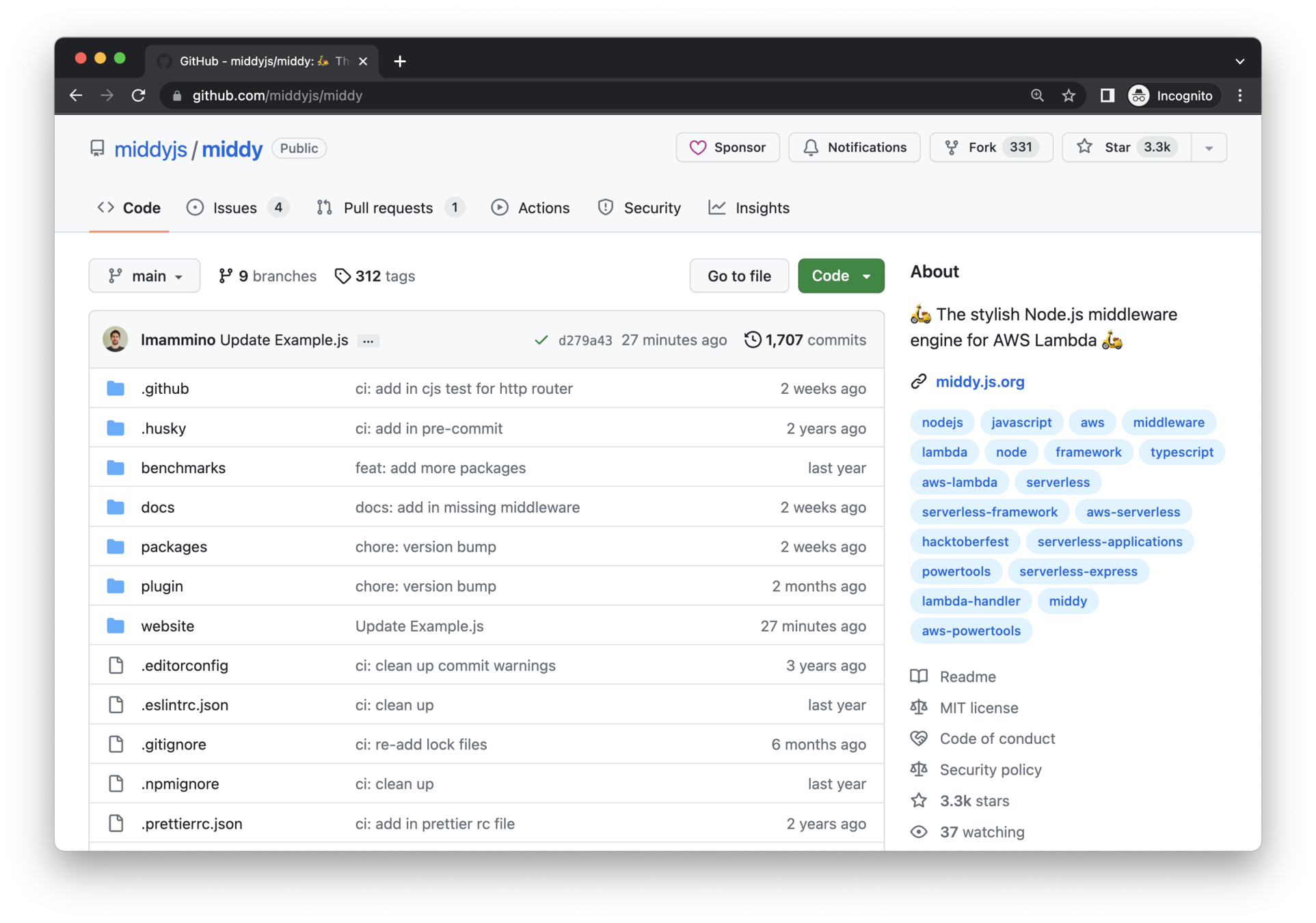Click the browser back arrow
Viewport: 1316px width, 923px height.
click(x=76, y=96)
